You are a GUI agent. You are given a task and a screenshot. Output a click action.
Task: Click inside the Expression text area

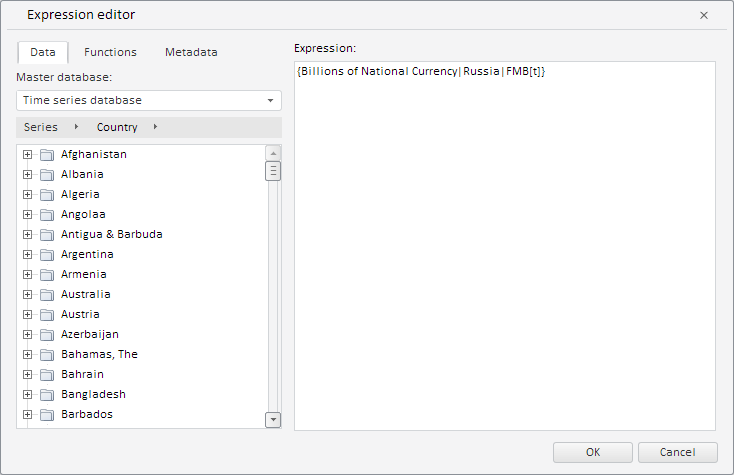coord(504,250)
